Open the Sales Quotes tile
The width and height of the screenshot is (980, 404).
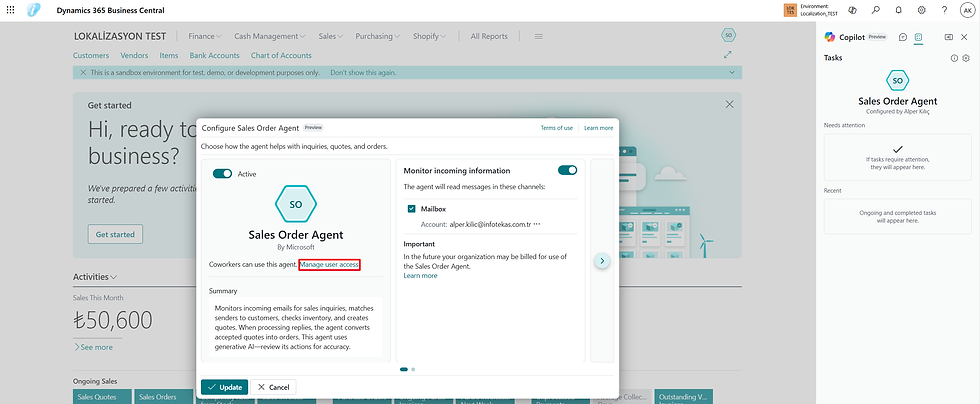tap(102, 396)
